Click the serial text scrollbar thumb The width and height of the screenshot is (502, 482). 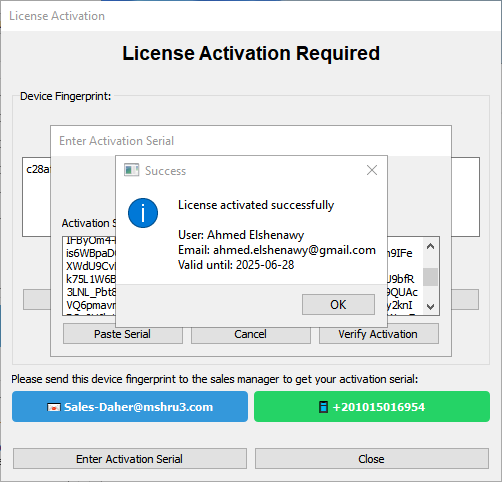tap(430, 277)
